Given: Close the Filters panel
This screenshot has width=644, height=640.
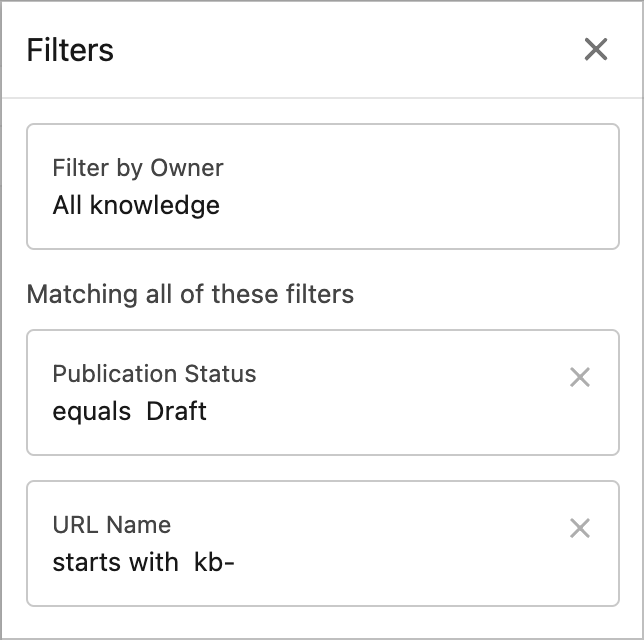Looking at the screenshot, I should point(596,49).
